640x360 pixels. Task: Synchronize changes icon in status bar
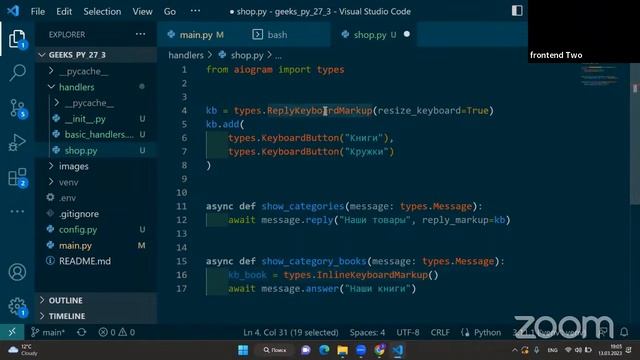(82, 332)
